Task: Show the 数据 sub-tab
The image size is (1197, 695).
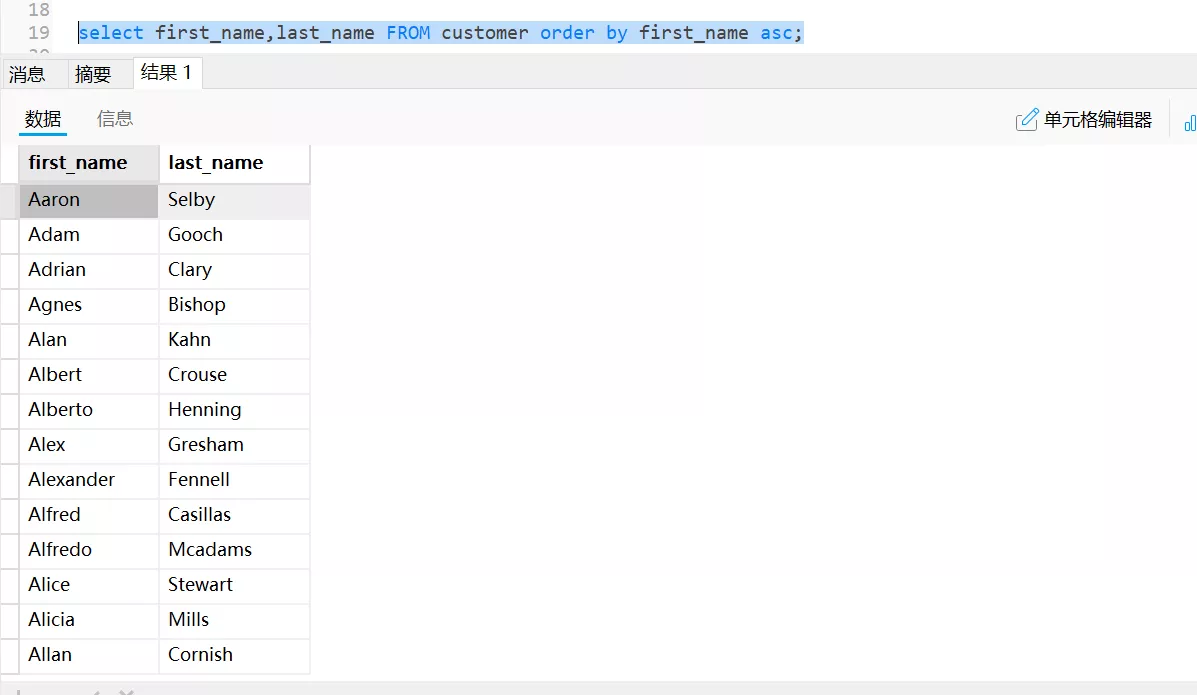Action: (43, 119)
